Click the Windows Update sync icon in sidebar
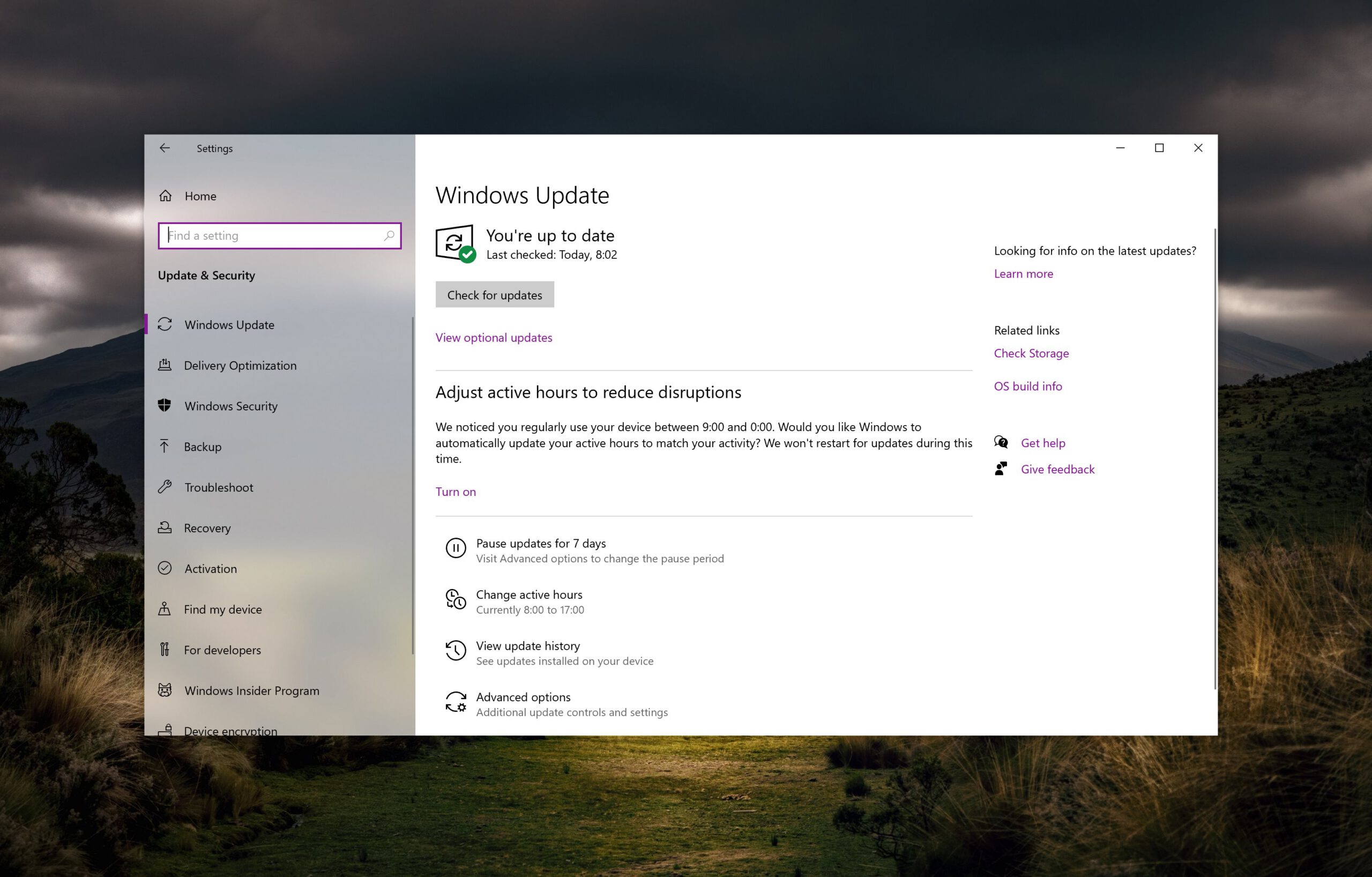The width and height of the screenshot is (1372, 877). pos(165,324)
